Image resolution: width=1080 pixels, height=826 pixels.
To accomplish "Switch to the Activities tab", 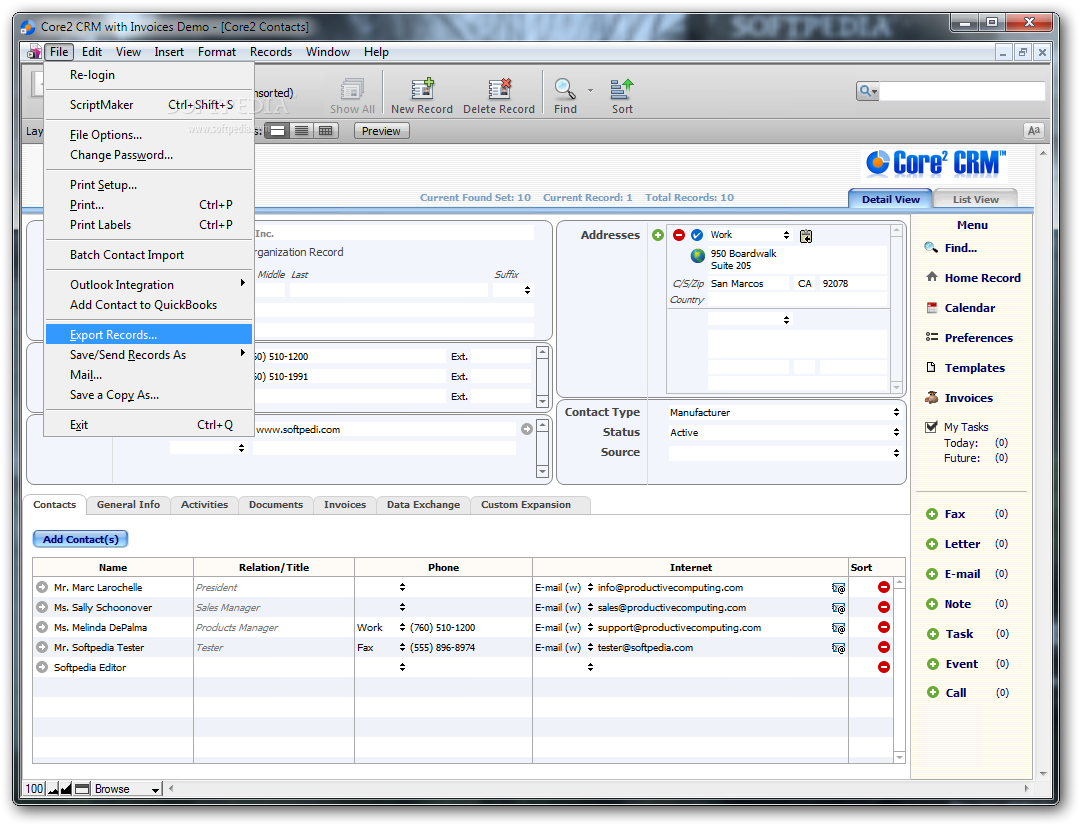I will pyautogui.click(x=204, y=505).
